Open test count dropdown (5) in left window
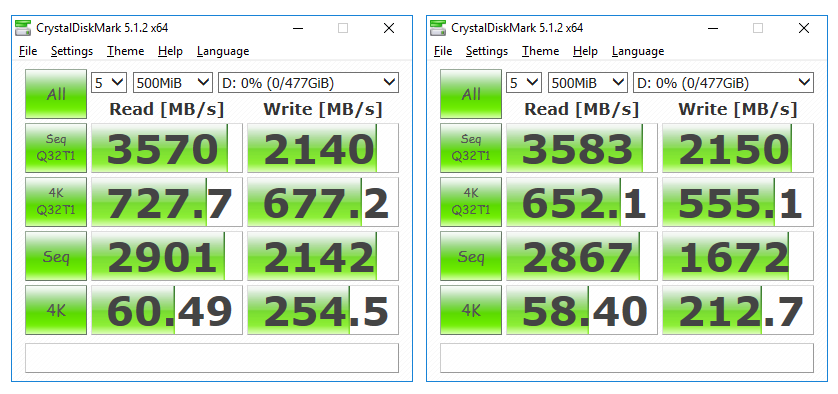This screenshot has height=394, width=838. [x=109, y=83]
